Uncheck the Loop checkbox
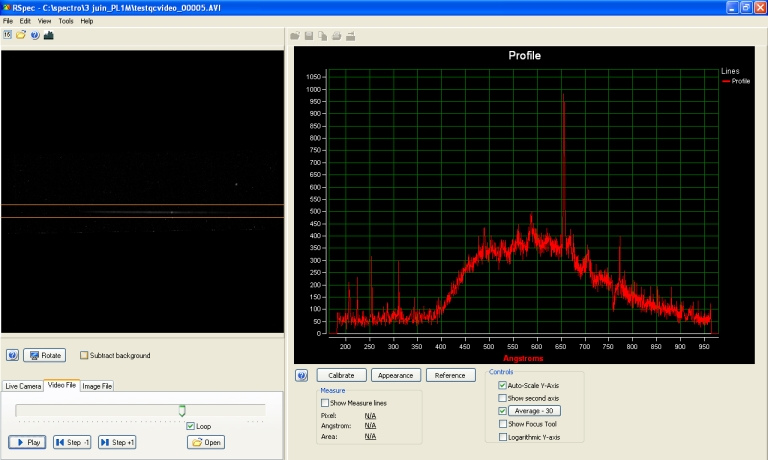 (190, 426)
